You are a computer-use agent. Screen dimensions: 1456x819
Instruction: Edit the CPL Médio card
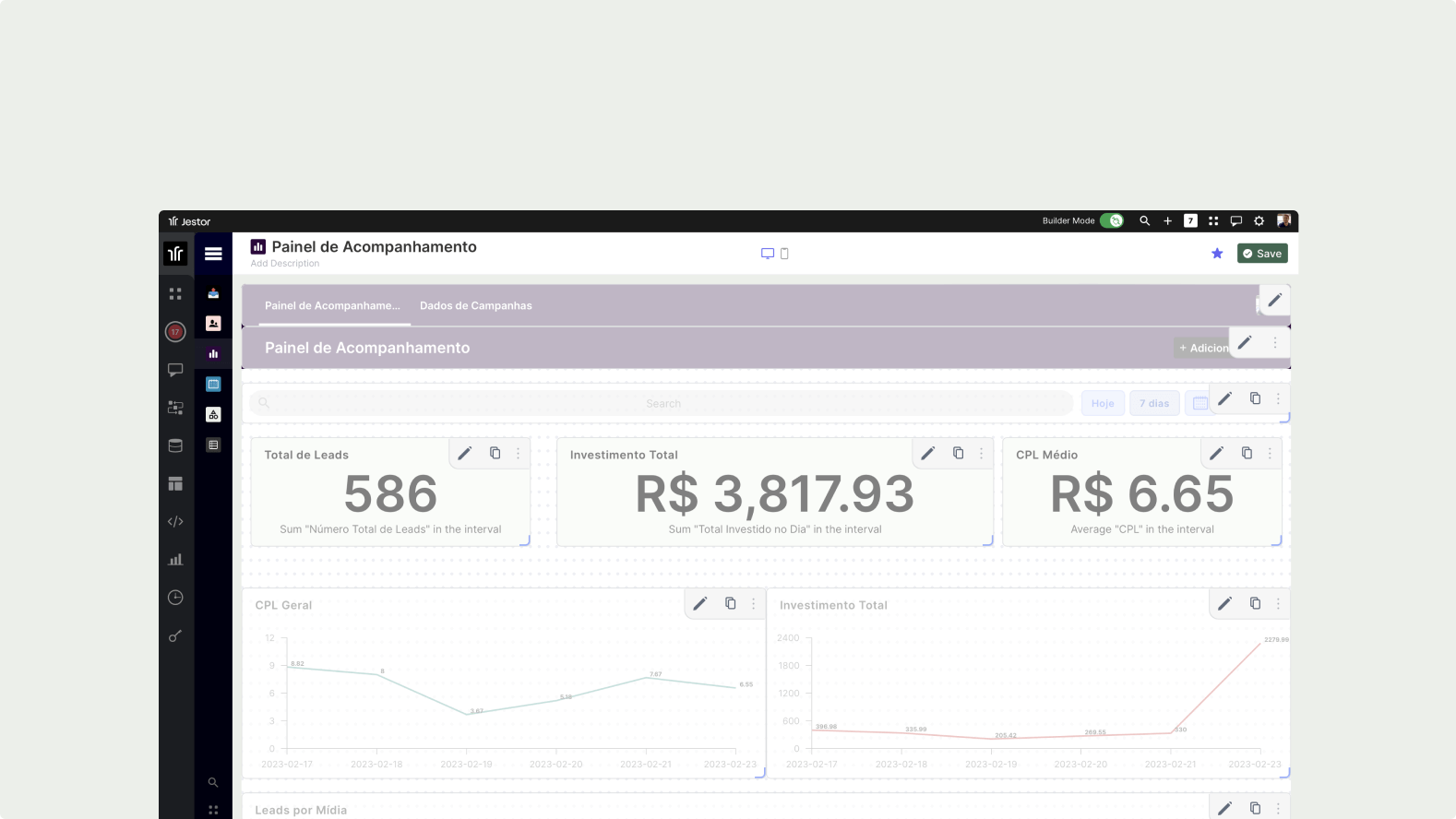(1217, 453)
